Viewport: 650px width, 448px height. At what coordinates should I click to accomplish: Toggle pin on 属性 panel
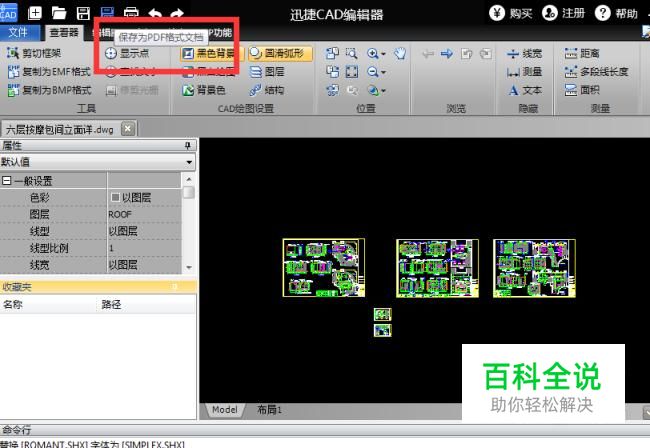(x=188, y=145)
